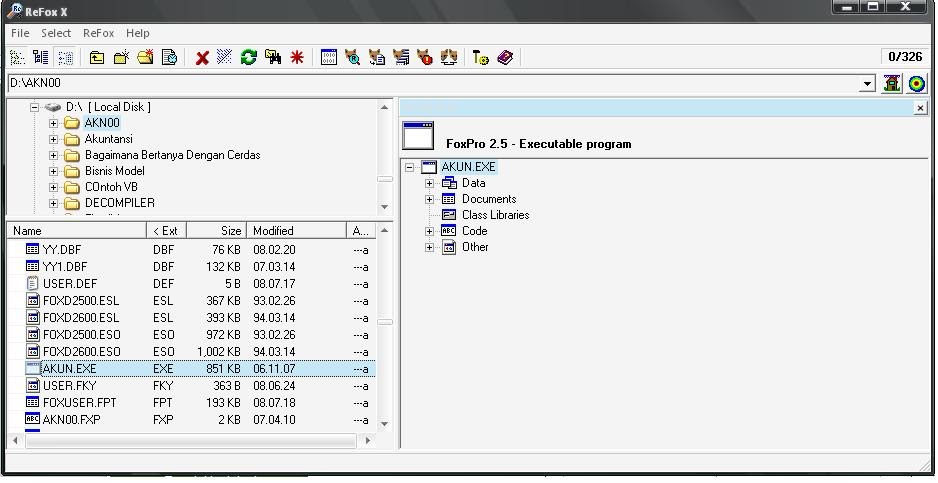Click the tree-with-list view toolbar icon

tap(41, 57)
